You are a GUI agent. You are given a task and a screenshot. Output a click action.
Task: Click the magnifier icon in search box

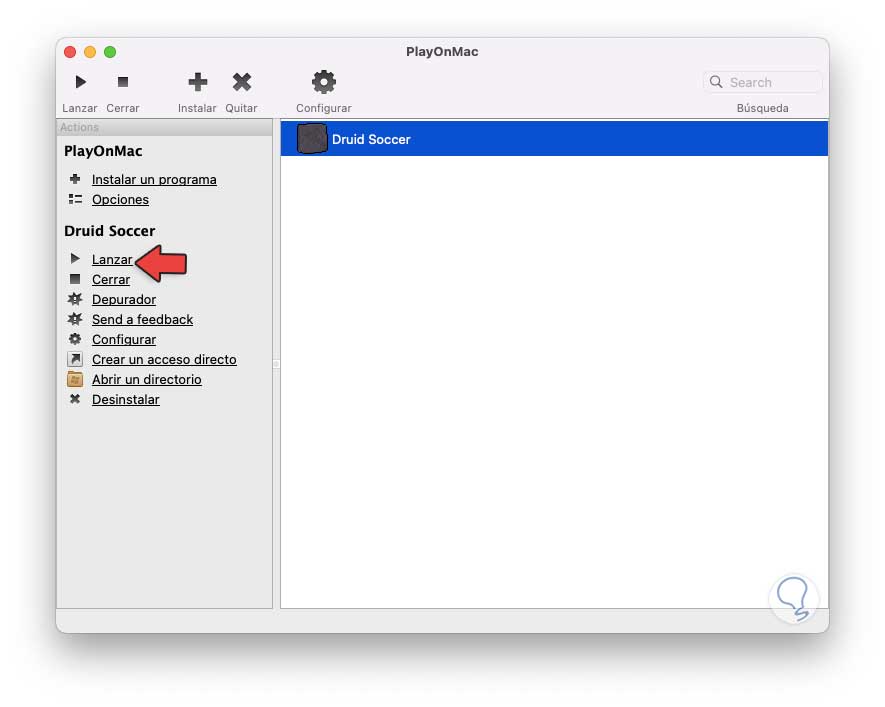click(x=716, y=82)
